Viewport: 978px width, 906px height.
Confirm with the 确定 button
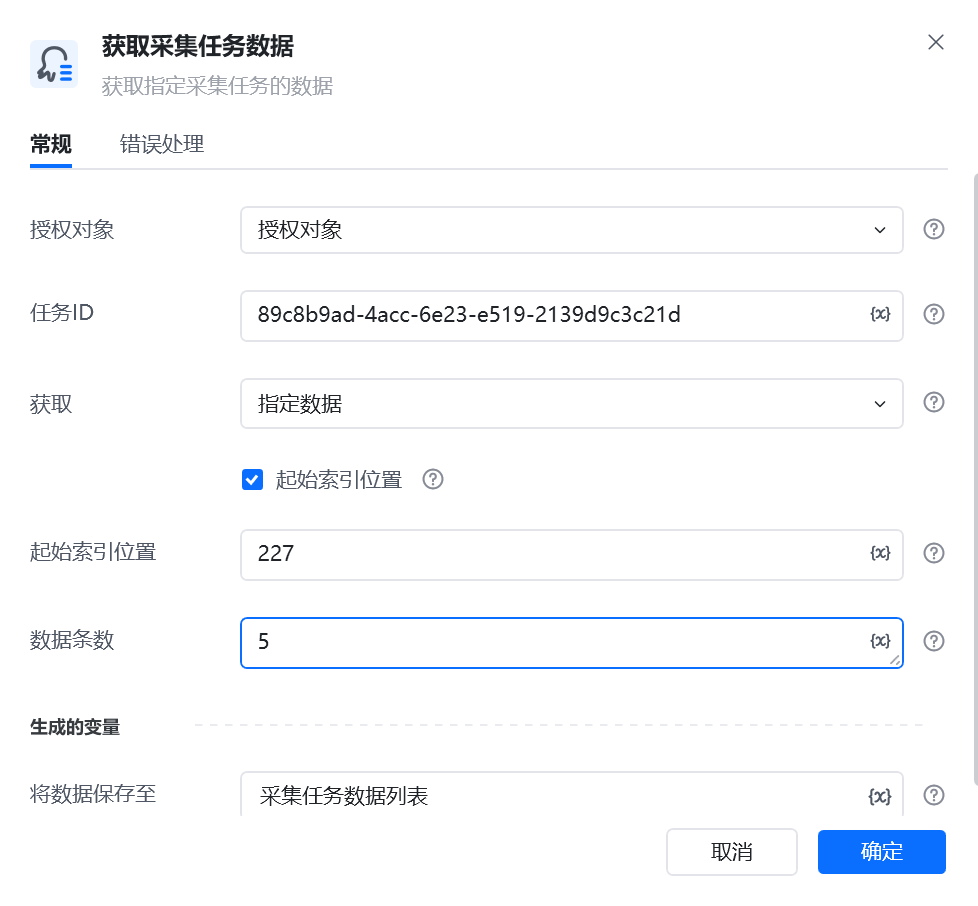tap(881, 852)
